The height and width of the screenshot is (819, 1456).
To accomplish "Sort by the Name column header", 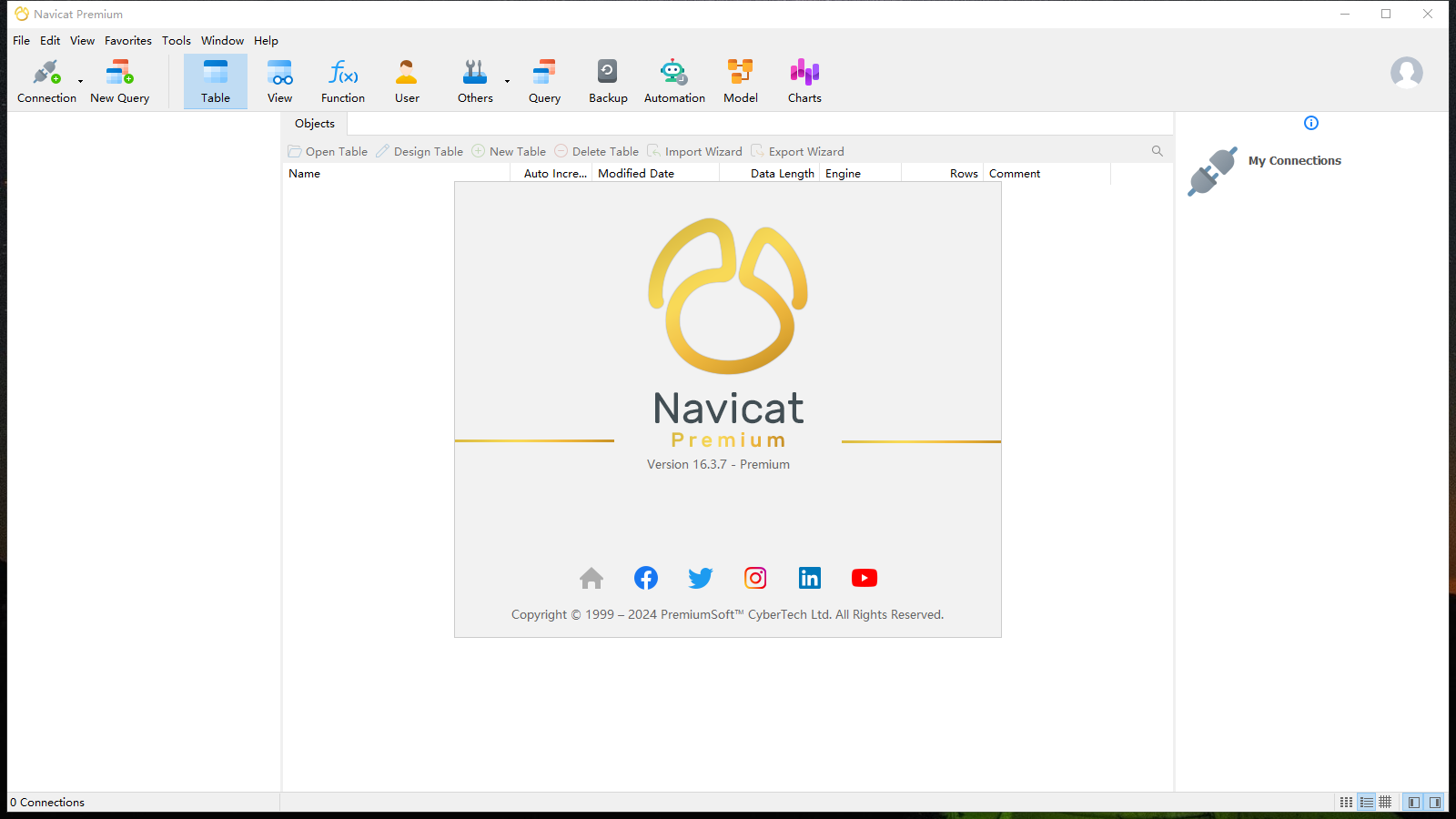I will [x=397, y=174].
